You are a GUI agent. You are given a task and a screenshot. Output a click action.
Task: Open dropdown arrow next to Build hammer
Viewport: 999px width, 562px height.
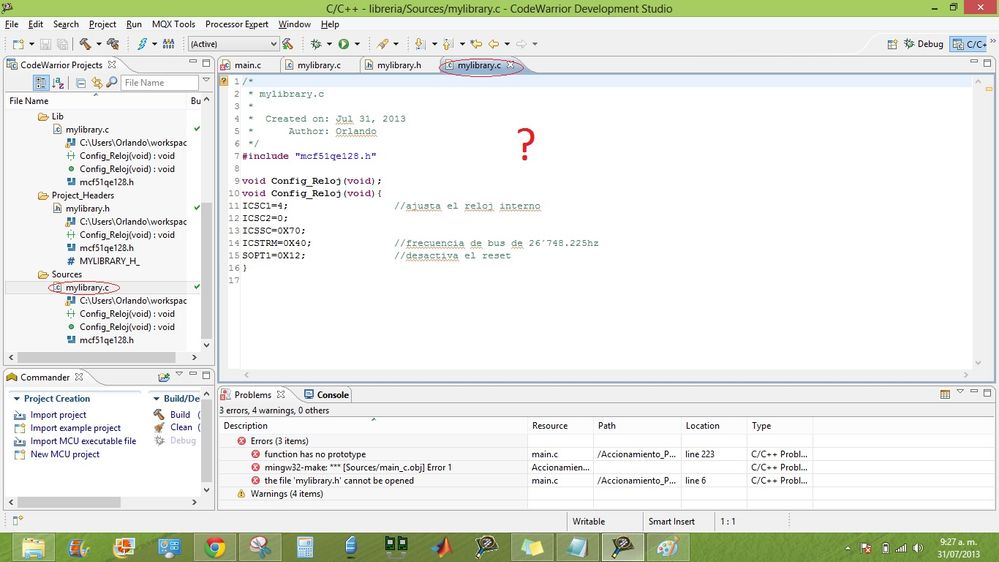(x=98, y=44)
